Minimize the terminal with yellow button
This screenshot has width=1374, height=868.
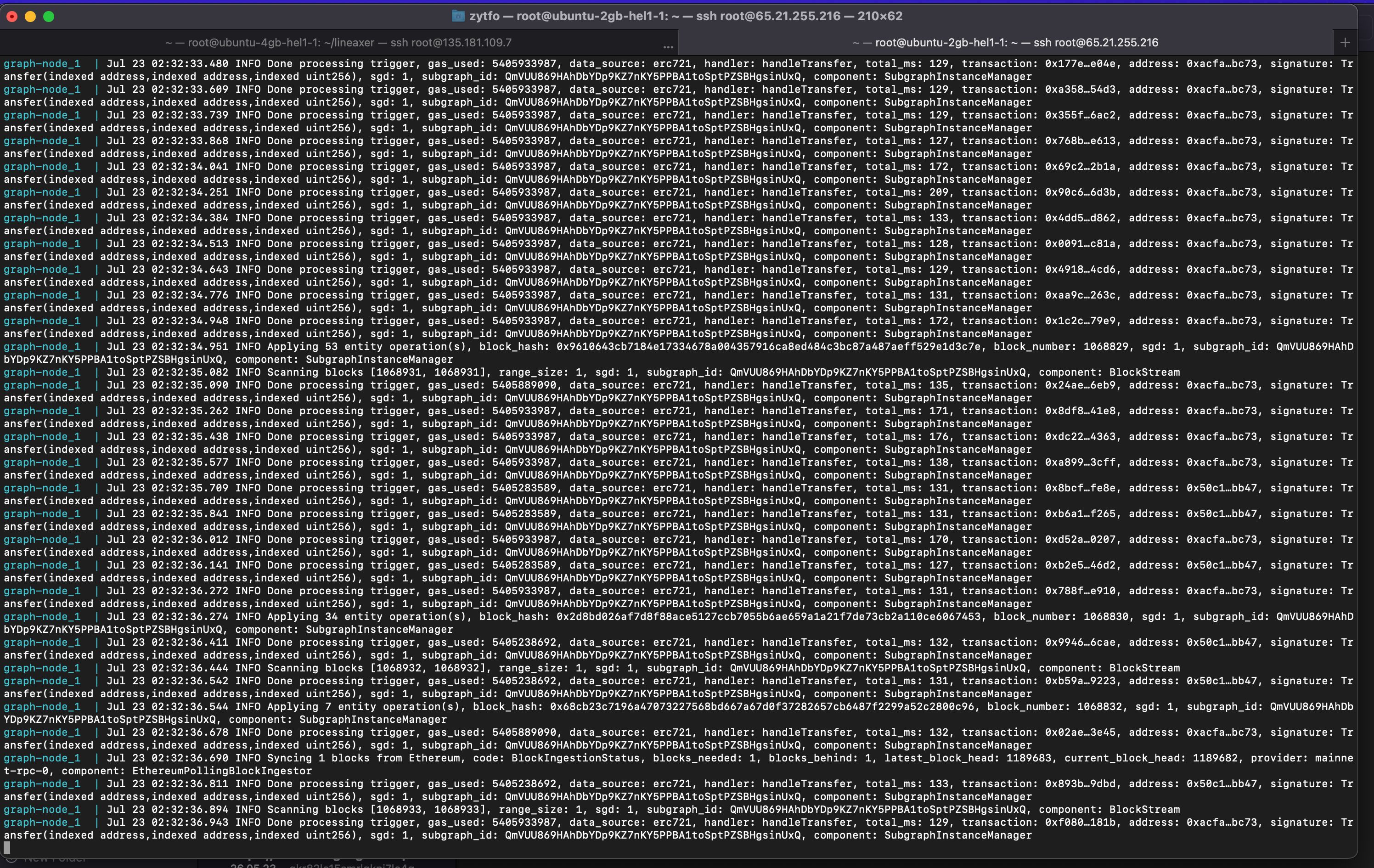31,17
